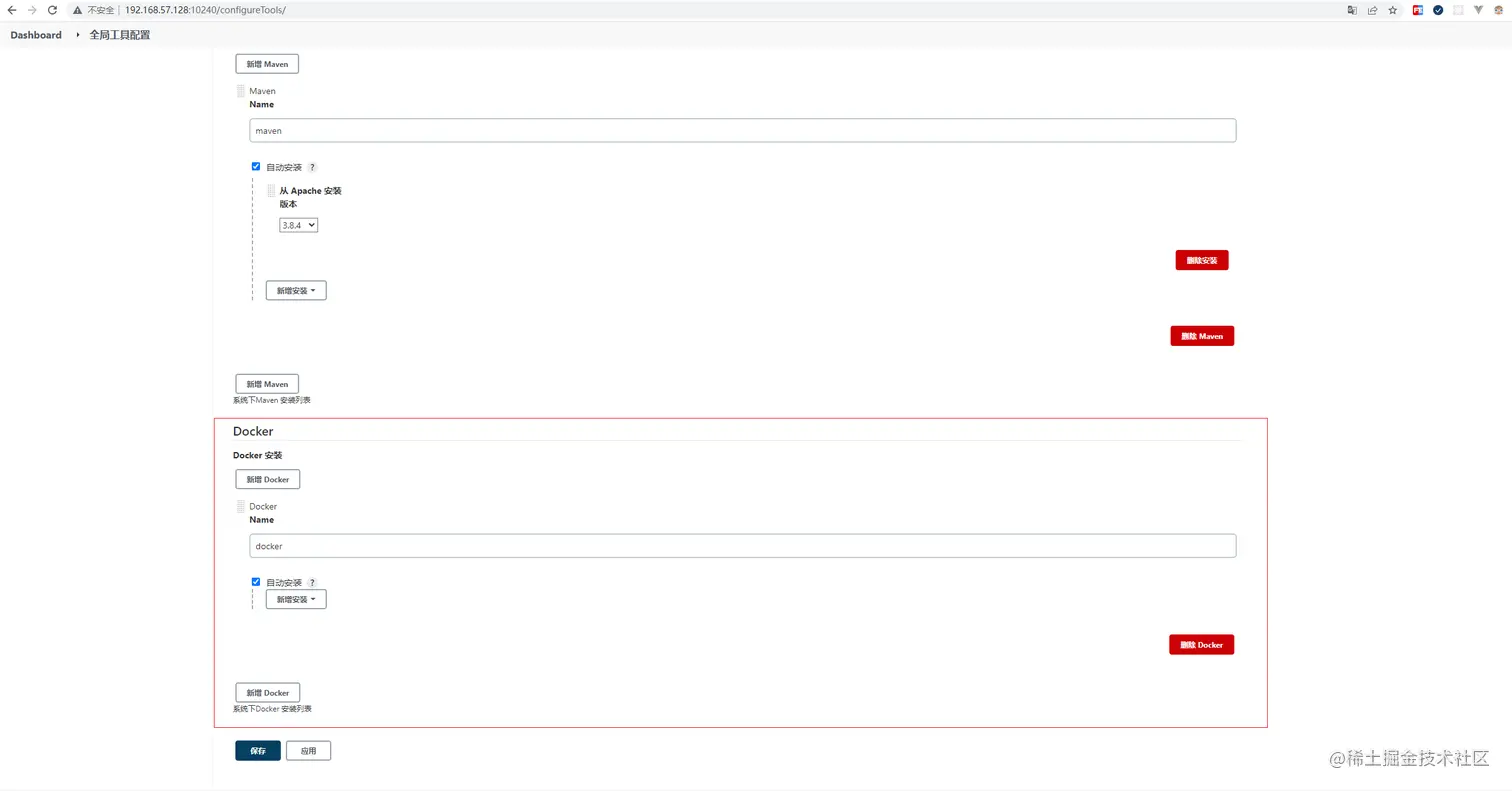Click the browser back arrow
Image resolution: width=1512 pixels, height=791 pixels.
(12, 10)
